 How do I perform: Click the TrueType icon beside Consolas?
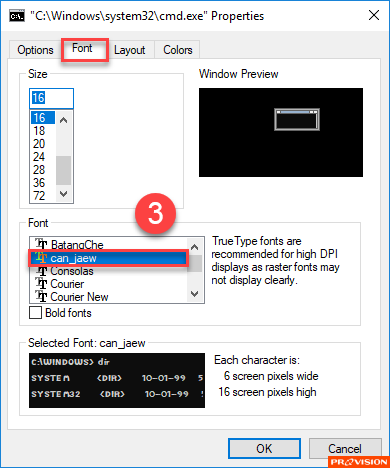point(41,271)
